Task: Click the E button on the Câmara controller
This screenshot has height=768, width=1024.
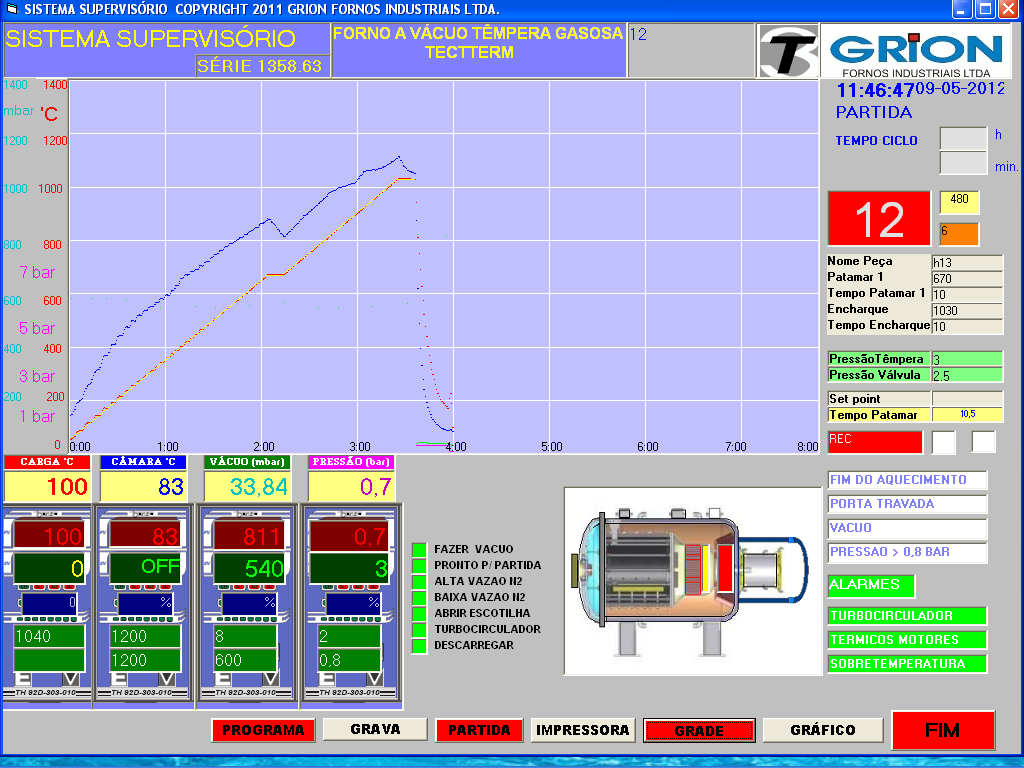Action: [121, 679]
